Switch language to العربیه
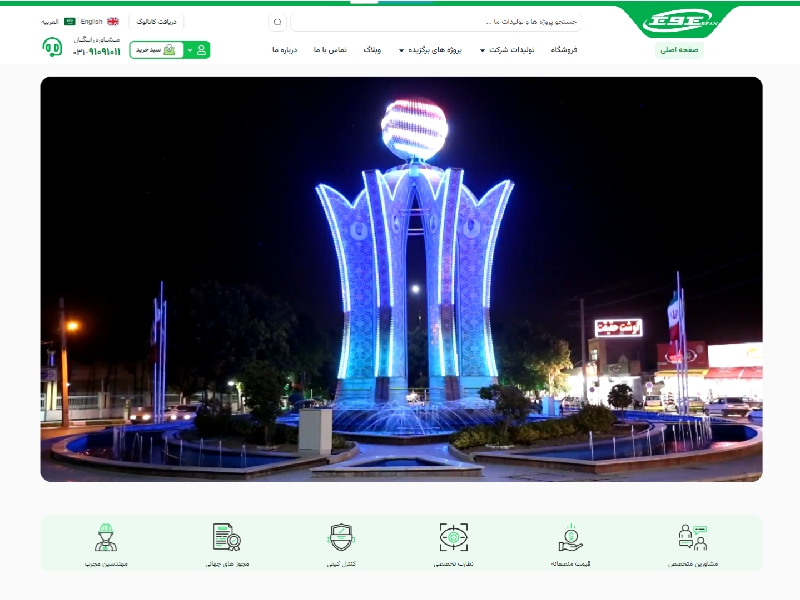 [50, 22]
